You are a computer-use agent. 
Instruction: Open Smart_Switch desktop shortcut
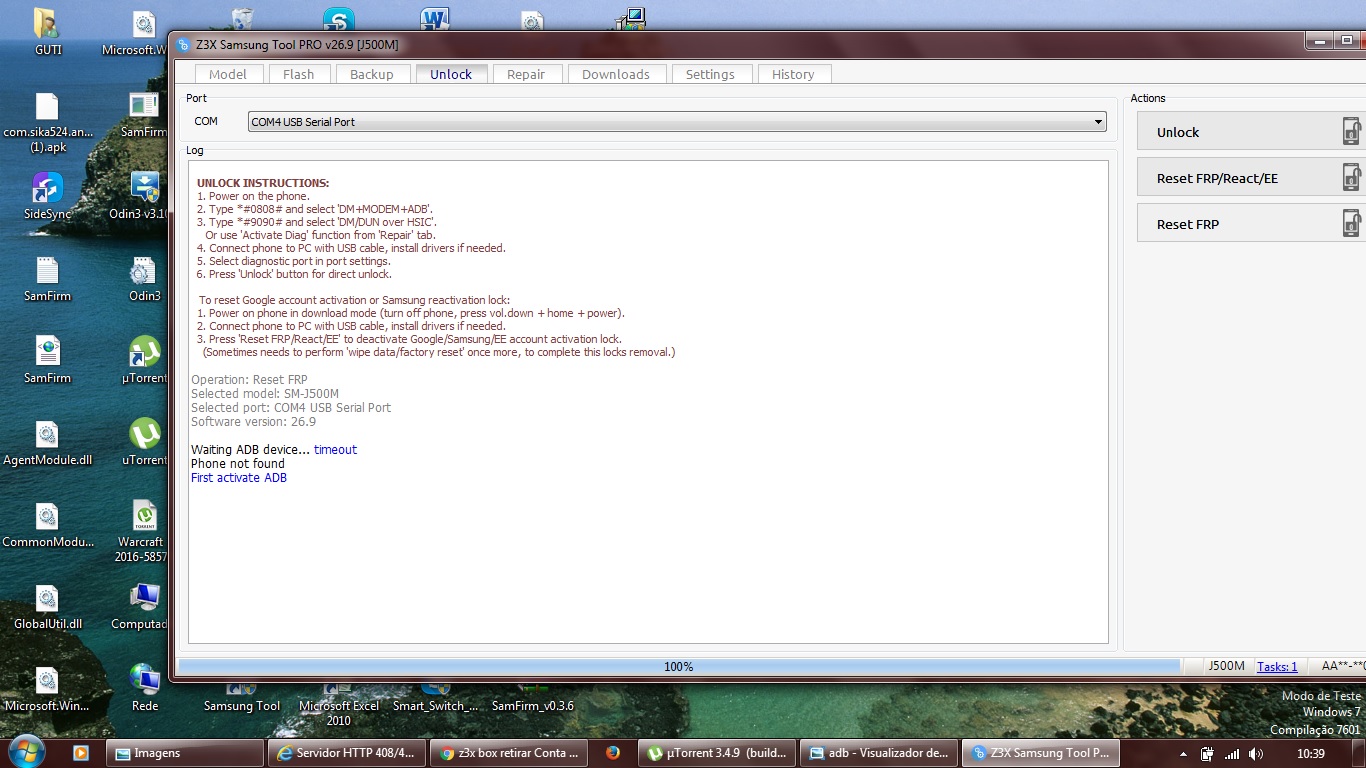435,698
